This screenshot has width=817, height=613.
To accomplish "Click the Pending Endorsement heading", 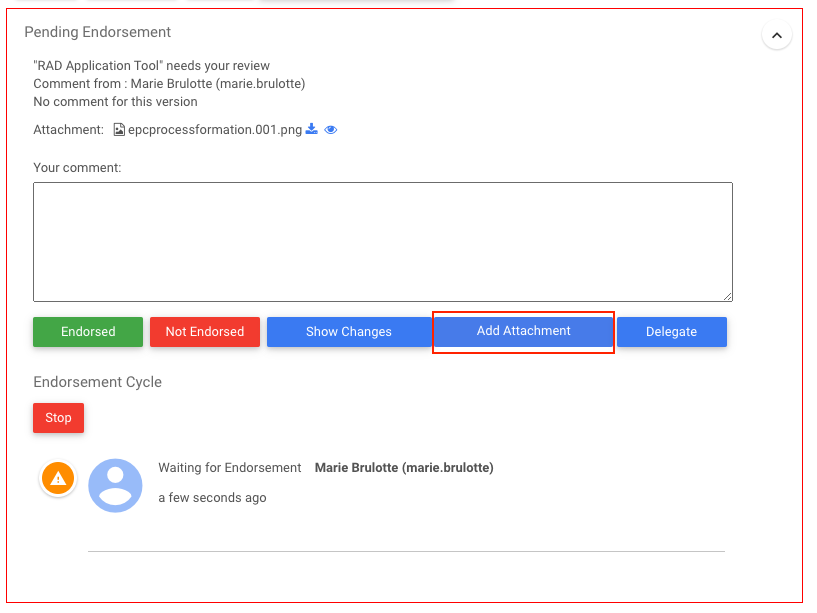I will (x=97, y=33).
